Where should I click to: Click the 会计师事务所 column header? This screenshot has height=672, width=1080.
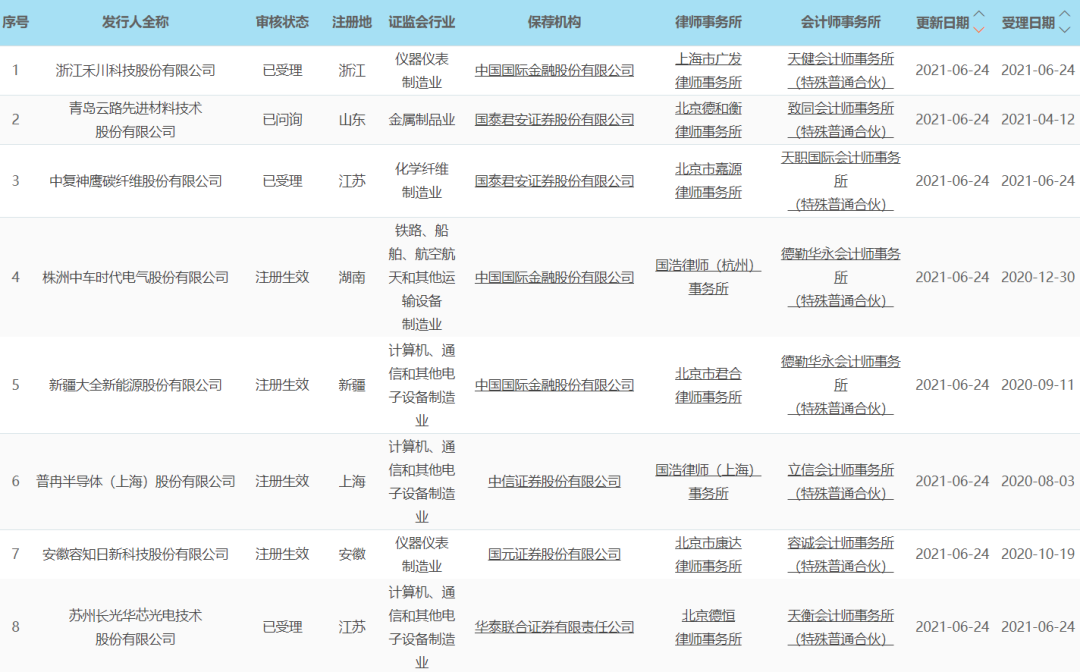point(840,22)
